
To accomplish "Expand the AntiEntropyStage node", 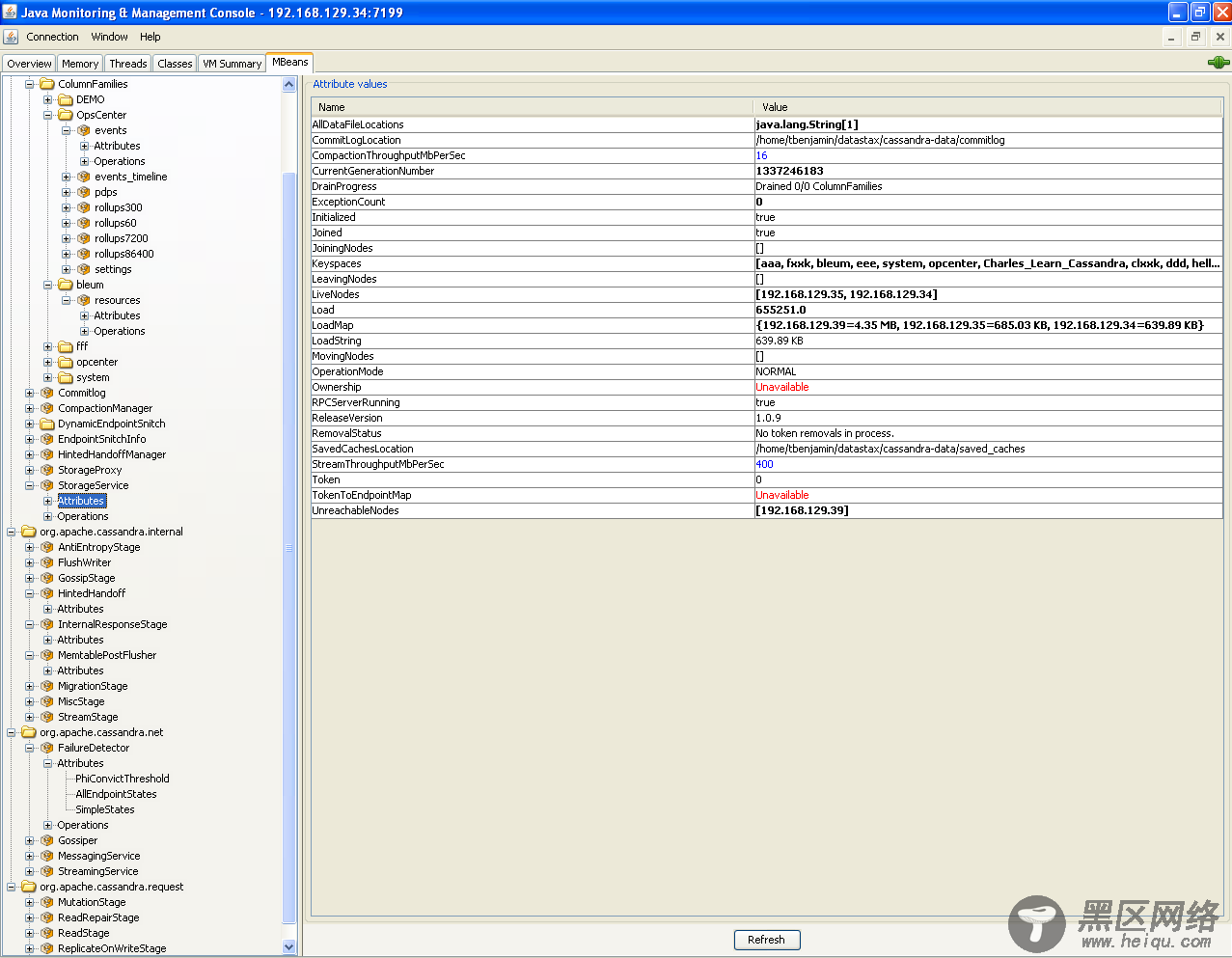I will [x=29, y=547].
